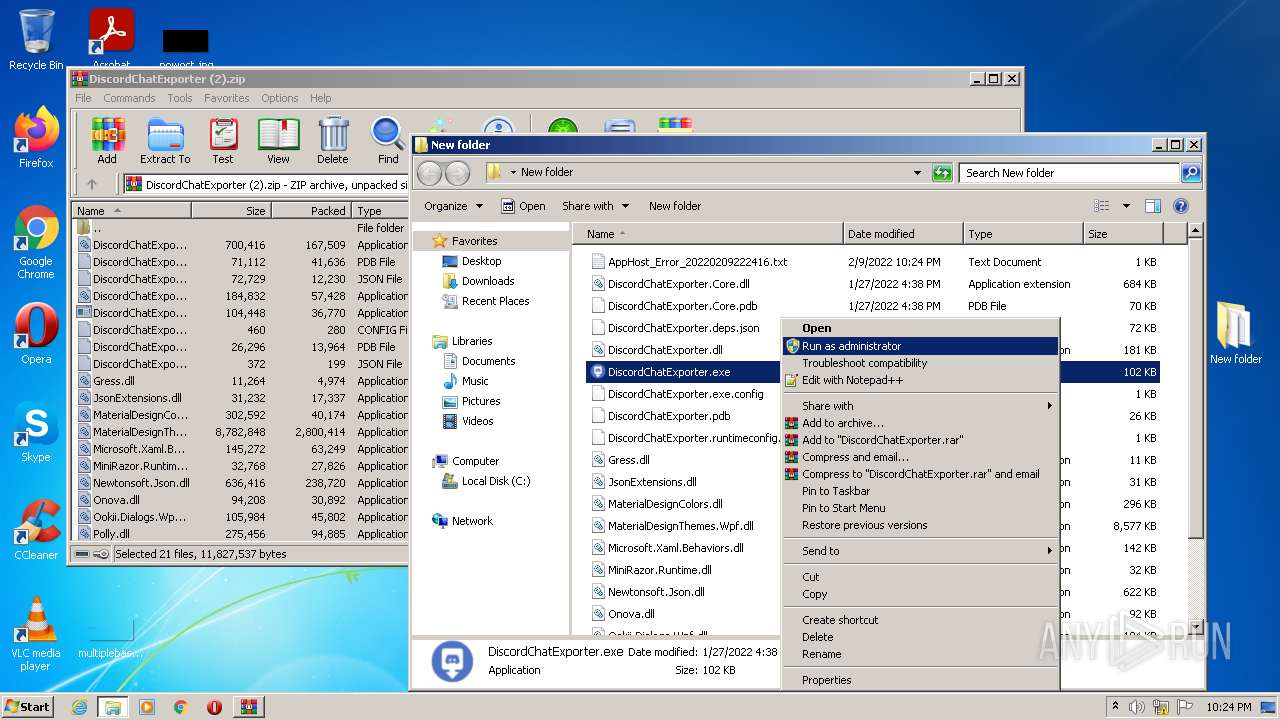Open the CCleaner desktop shortcut
Image resolution: width=1280 pixels, height=720 pixels.
tap(36, 530)
